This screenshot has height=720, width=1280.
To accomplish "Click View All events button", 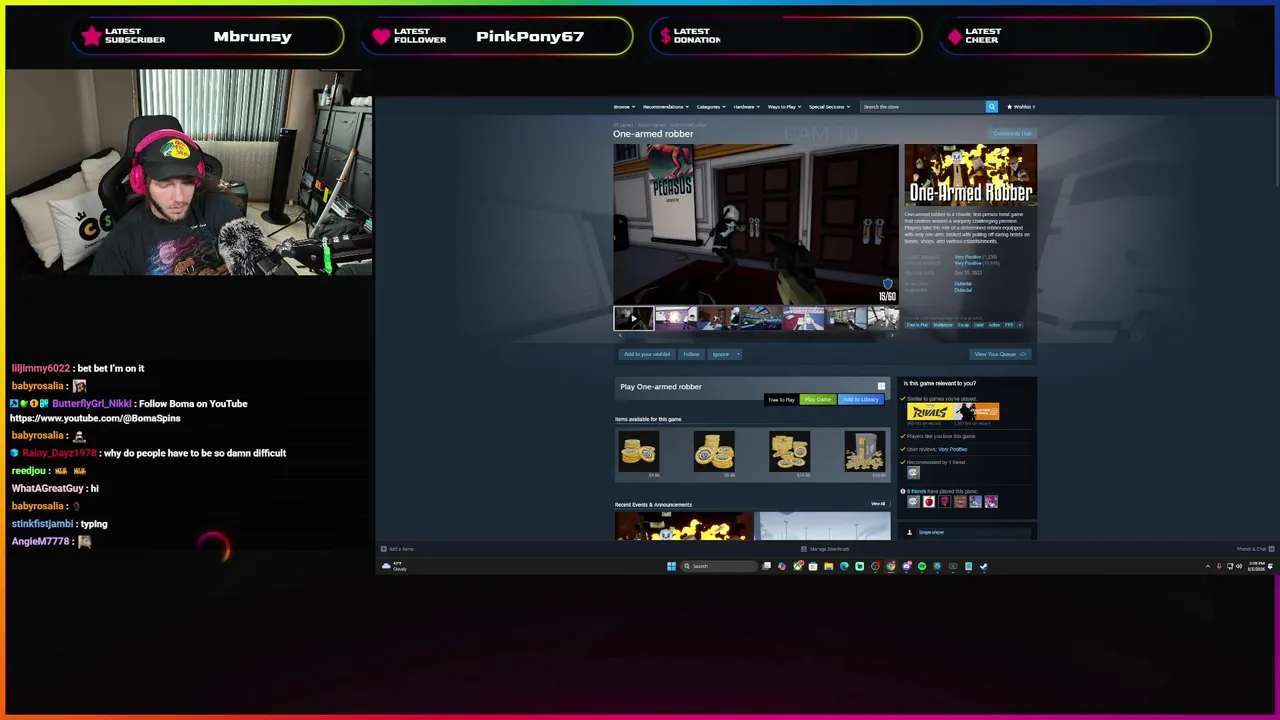I will coord(878,504).
